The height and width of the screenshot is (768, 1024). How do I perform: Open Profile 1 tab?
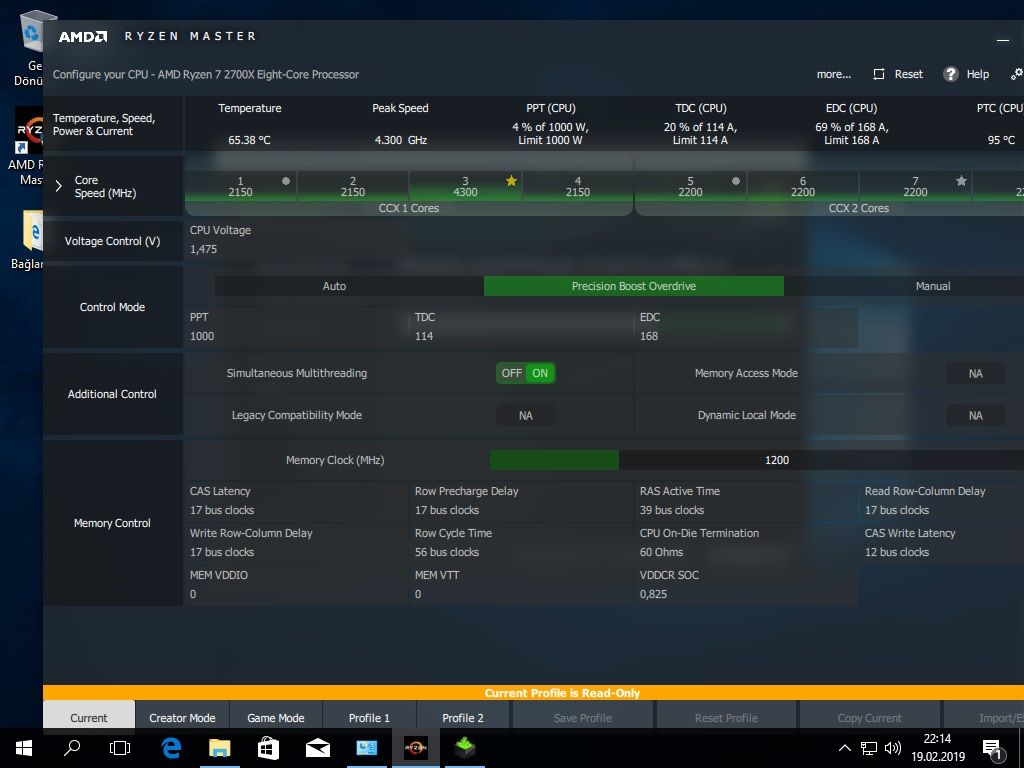tap(369, 718)
